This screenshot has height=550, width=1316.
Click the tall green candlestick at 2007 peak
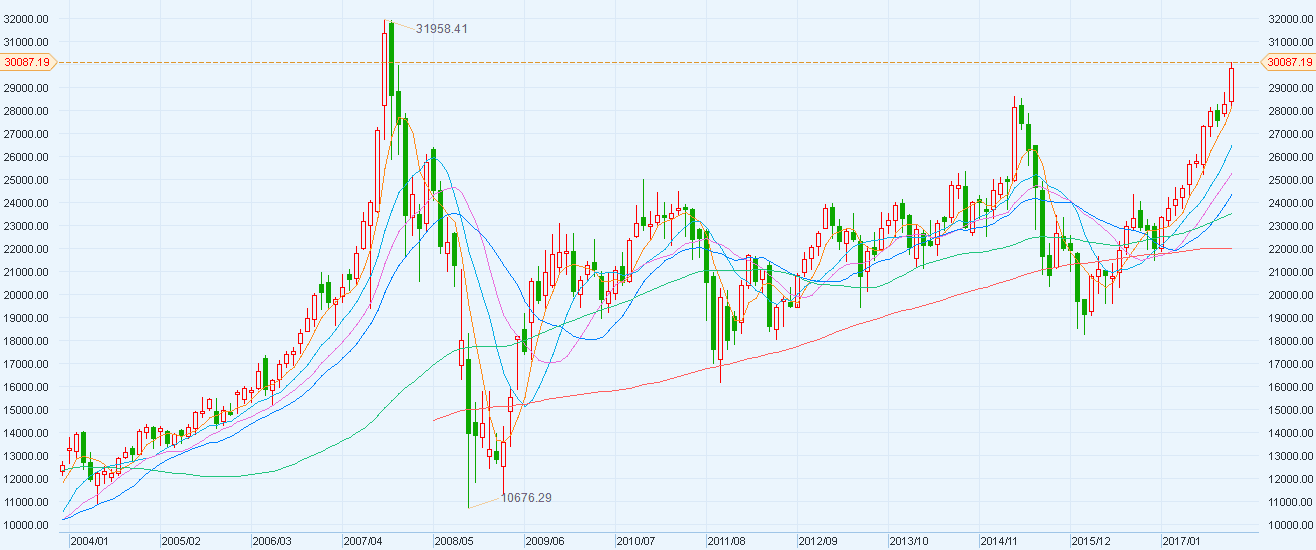[x=391, y=60]
